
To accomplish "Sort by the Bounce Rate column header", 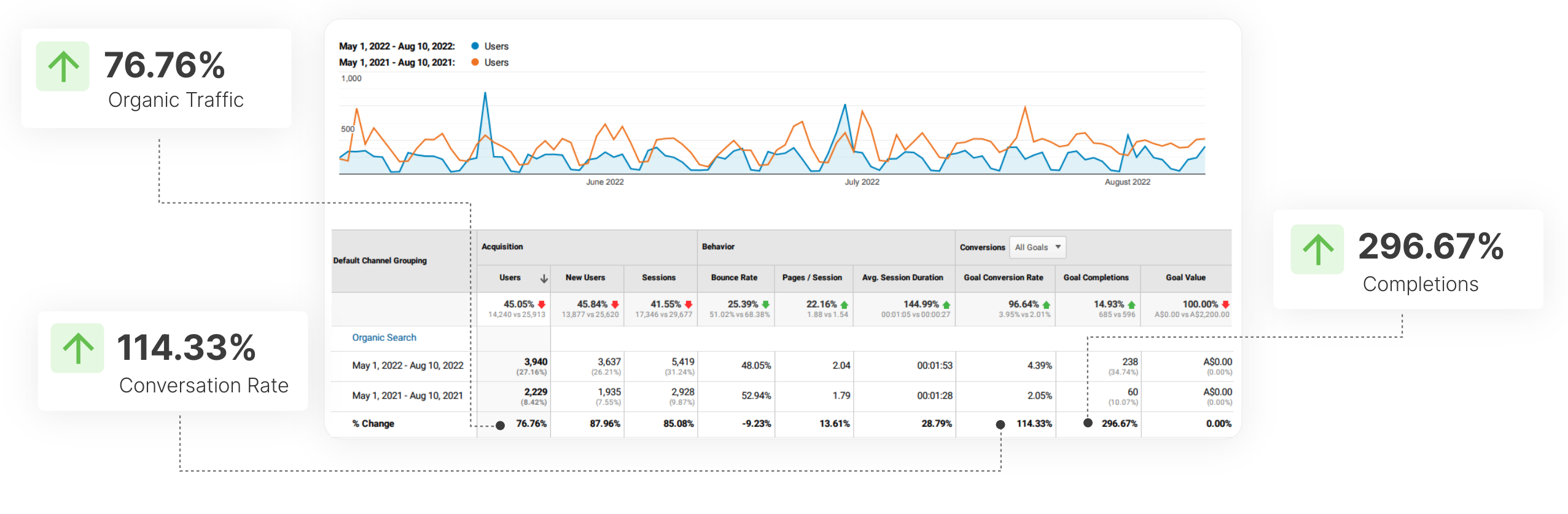I will (x=734, y=278).
